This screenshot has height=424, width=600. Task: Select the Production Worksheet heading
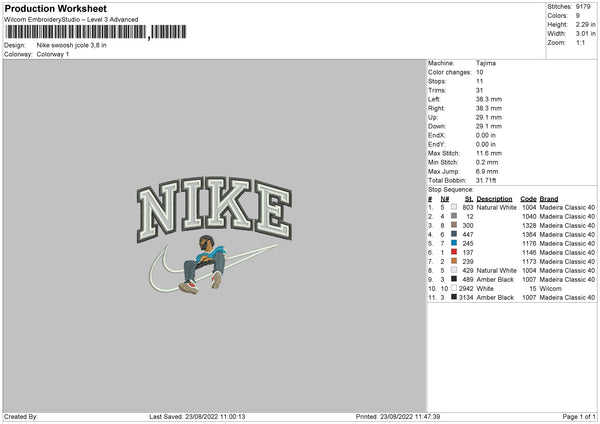[55, 8]
